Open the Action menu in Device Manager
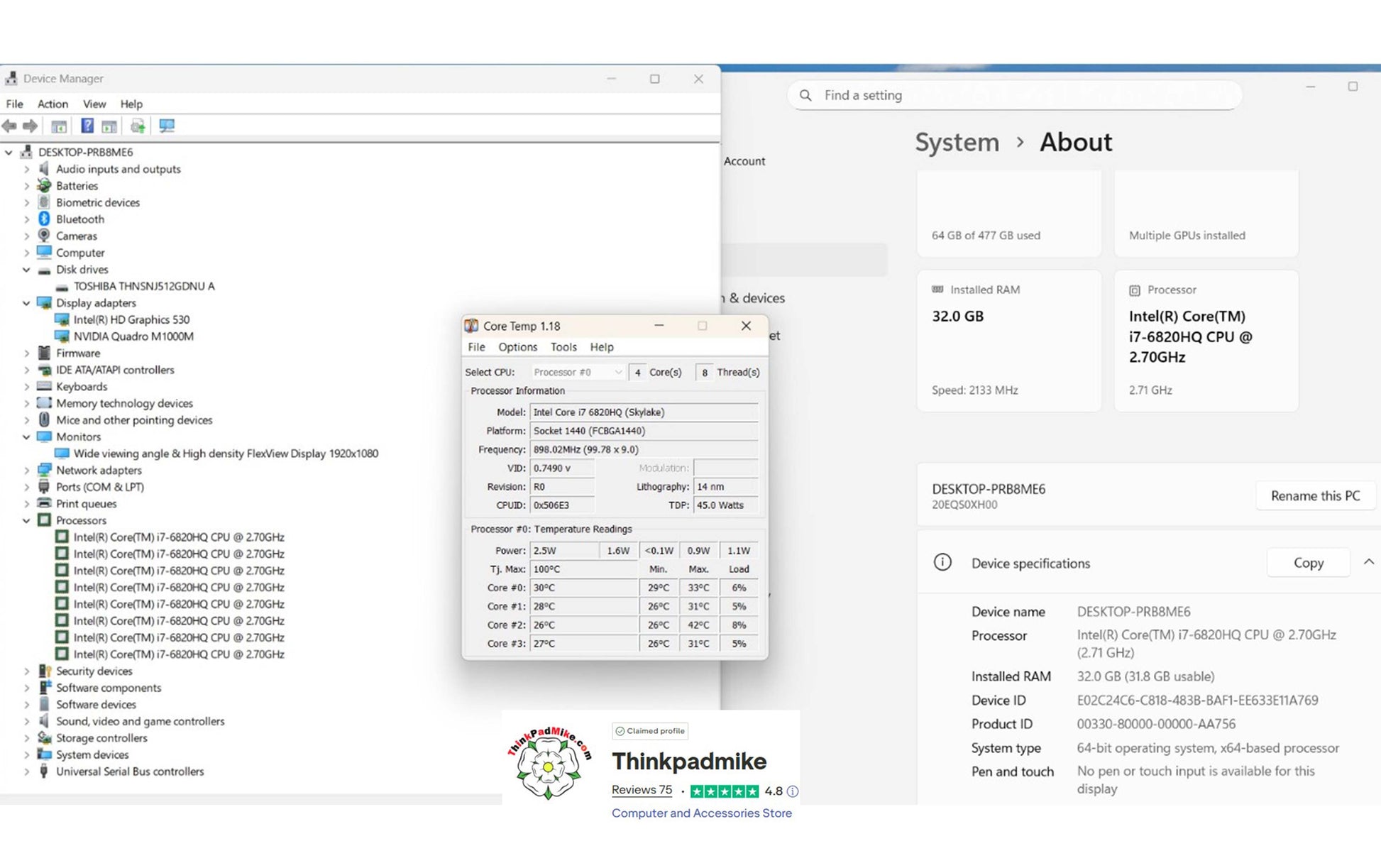Screen dimensions: 1381x868 pos(53,104)
